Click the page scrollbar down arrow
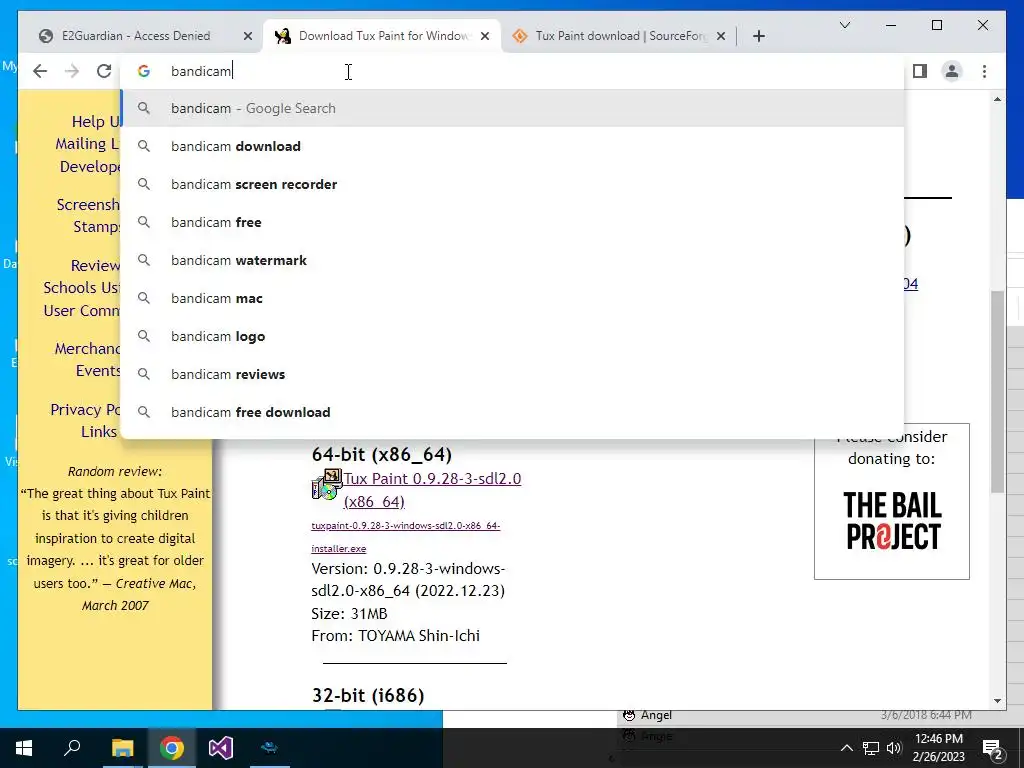1024x768 pixels. click(997, 701)
